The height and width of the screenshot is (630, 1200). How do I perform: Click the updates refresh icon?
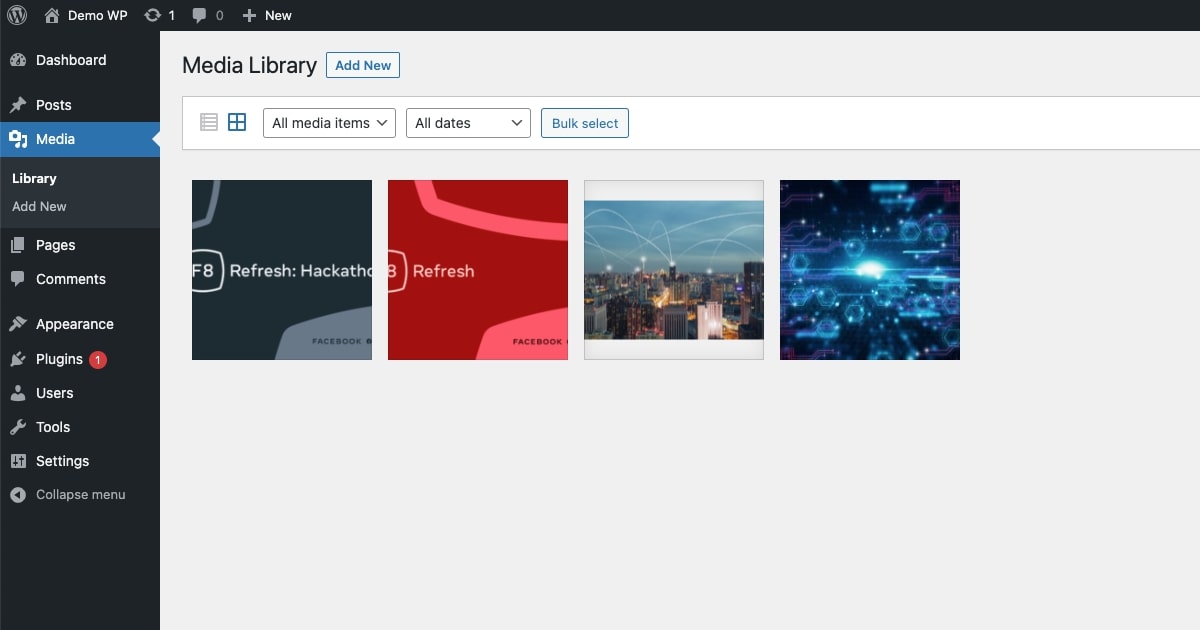click(152, 15)
